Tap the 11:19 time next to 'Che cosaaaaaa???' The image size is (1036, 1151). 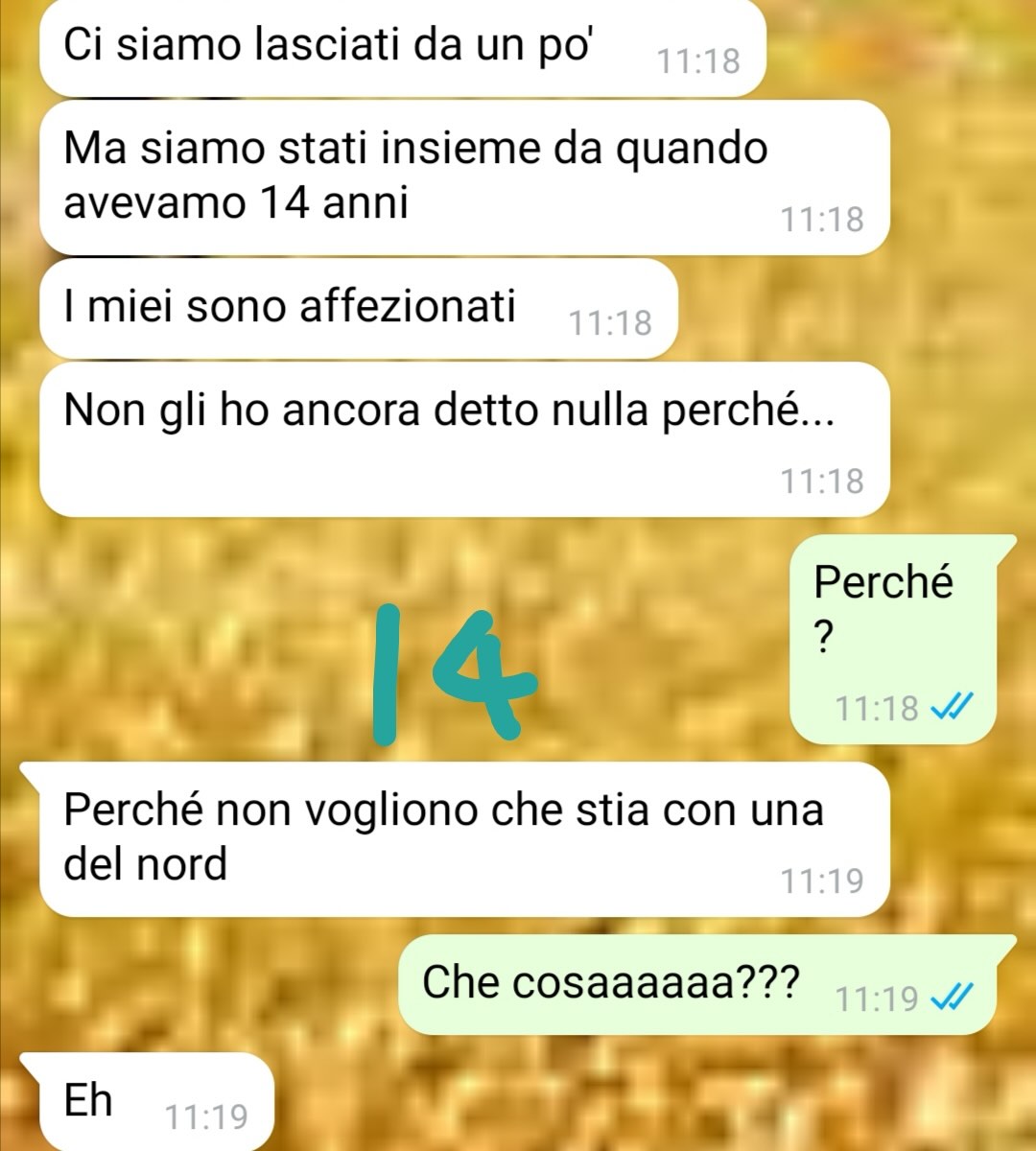pos(877,999)
